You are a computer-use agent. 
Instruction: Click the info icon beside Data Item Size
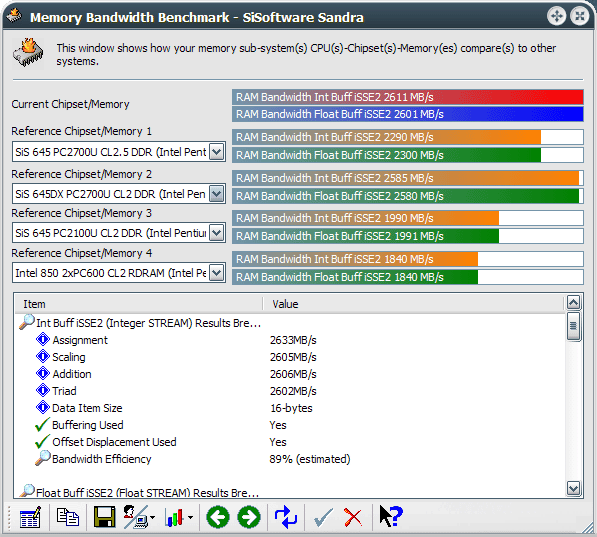[x=43, y=407]
